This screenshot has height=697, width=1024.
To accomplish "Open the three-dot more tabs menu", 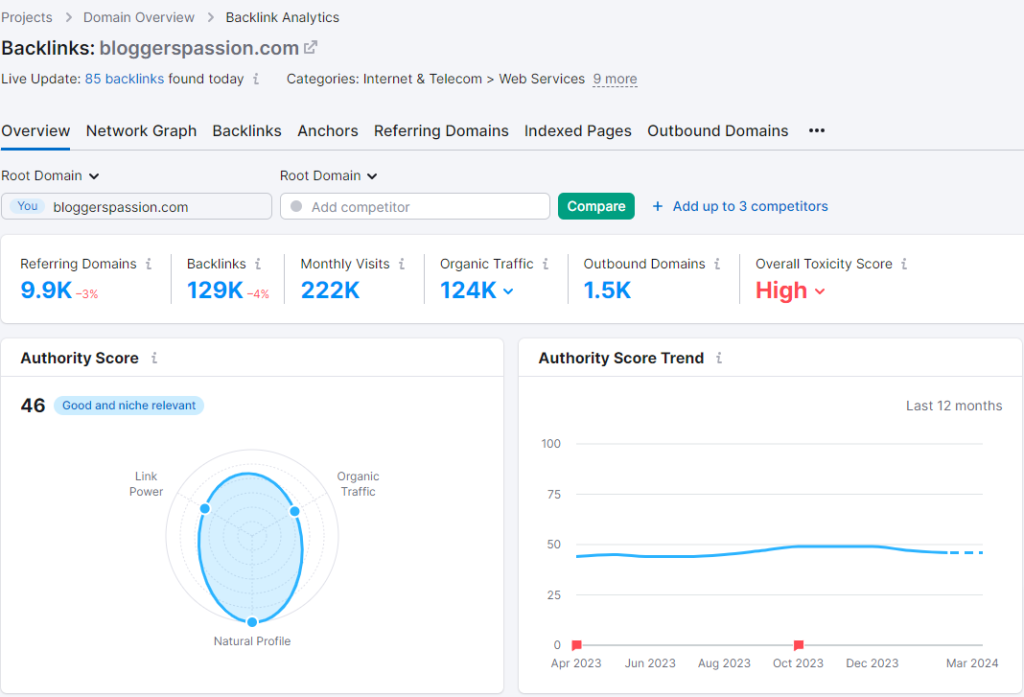I will tap(816, 131).
